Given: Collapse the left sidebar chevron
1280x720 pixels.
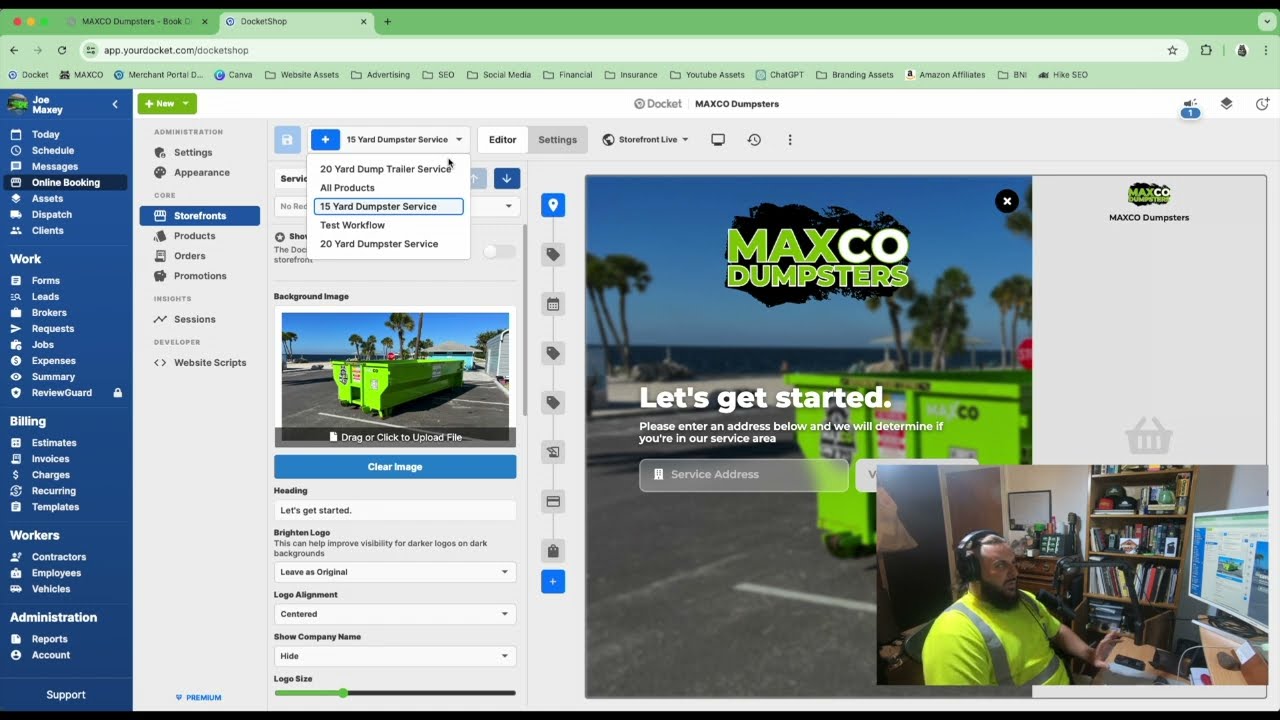Looking at the screenshot, I should (115, 104).
